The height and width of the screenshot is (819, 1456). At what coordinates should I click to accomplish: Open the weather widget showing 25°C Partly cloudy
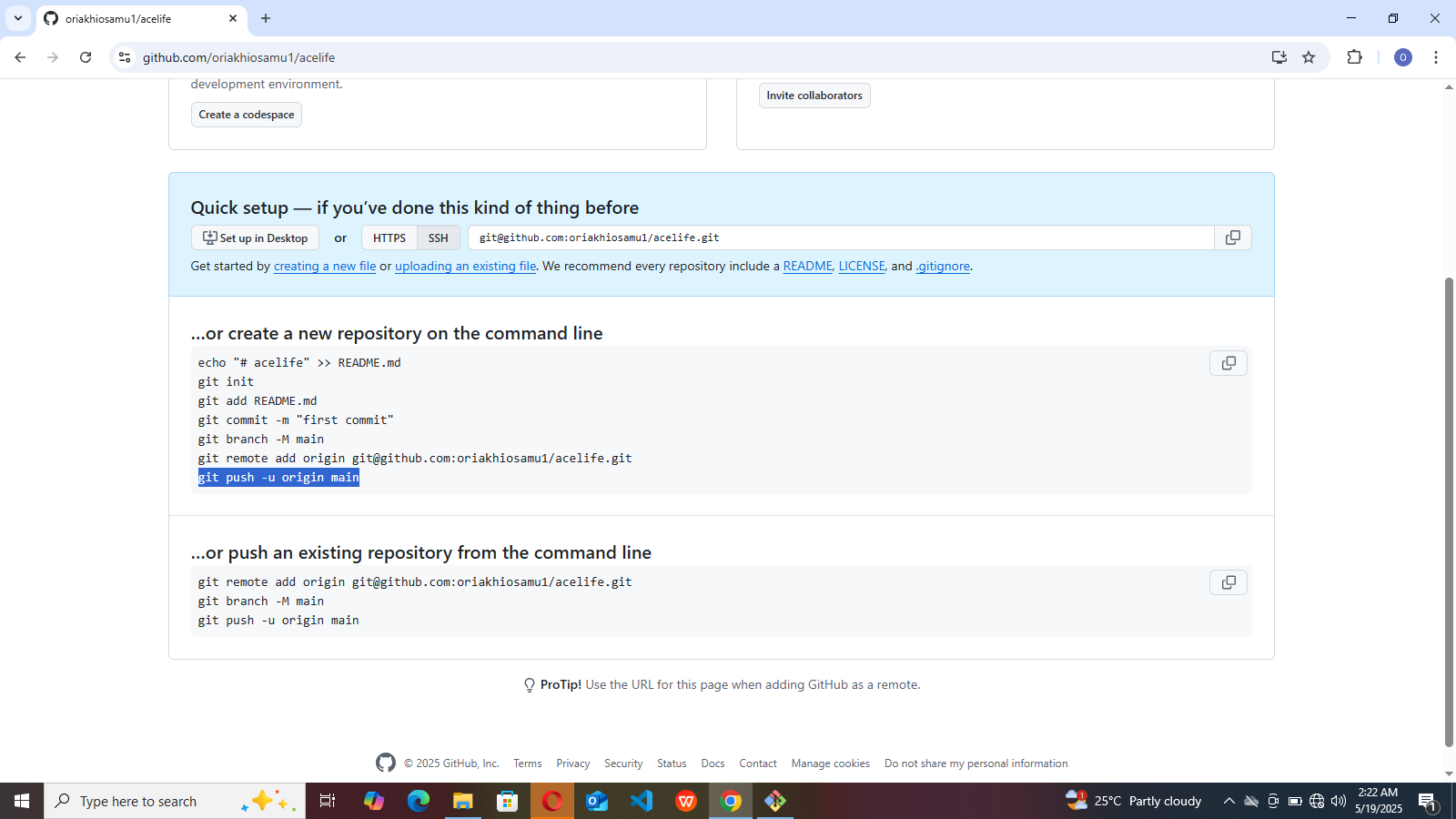pyautogui.click(x=1134, y=801)
